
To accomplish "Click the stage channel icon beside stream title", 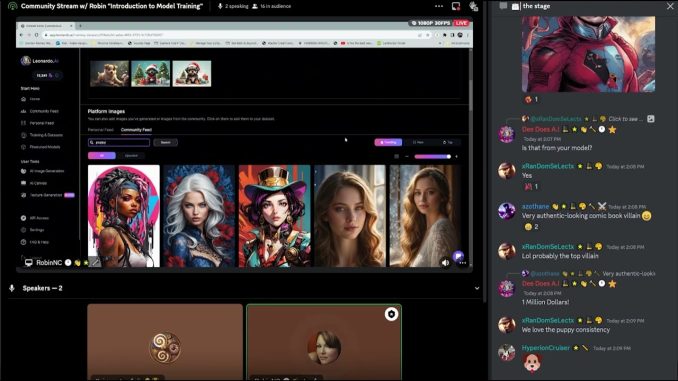I will coord(13,6).
